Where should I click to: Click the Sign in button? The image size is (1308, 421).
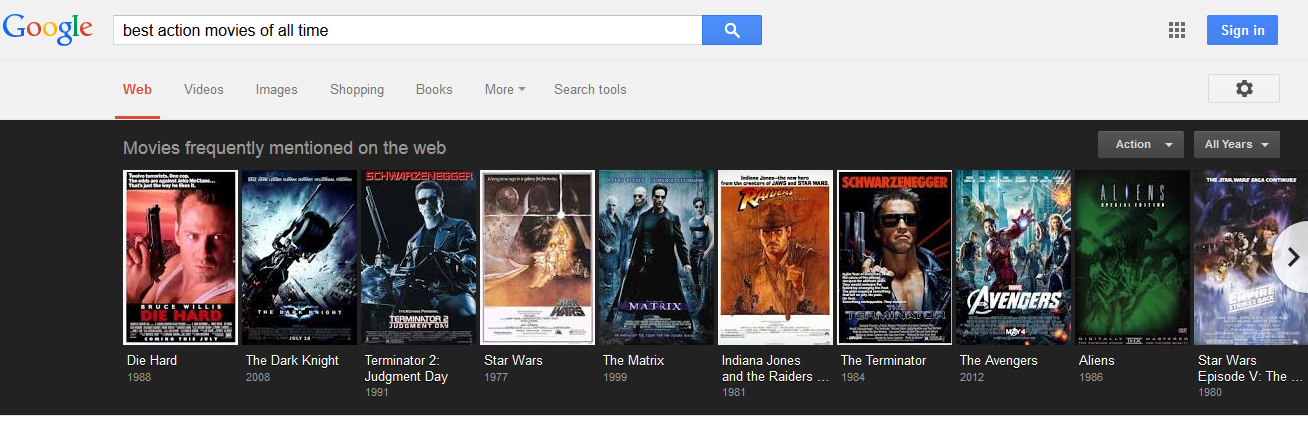[1242, 30]
